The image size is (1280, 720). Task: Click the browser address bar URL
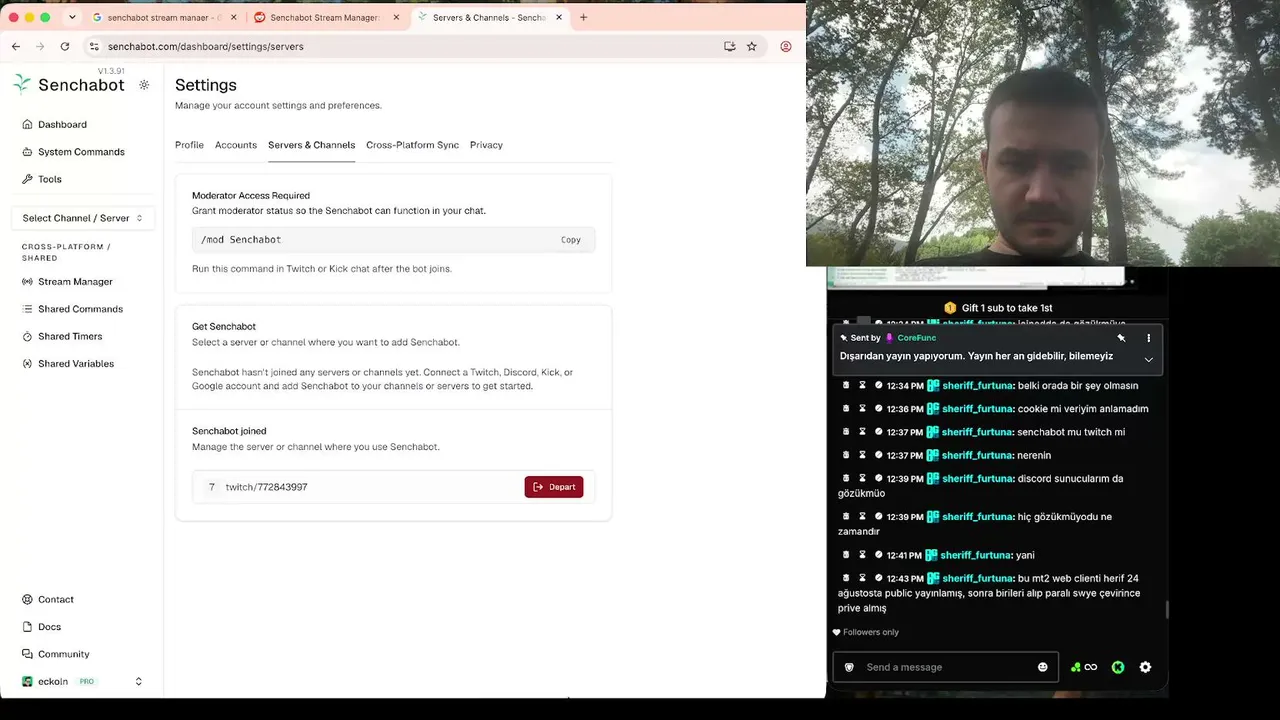206,46
